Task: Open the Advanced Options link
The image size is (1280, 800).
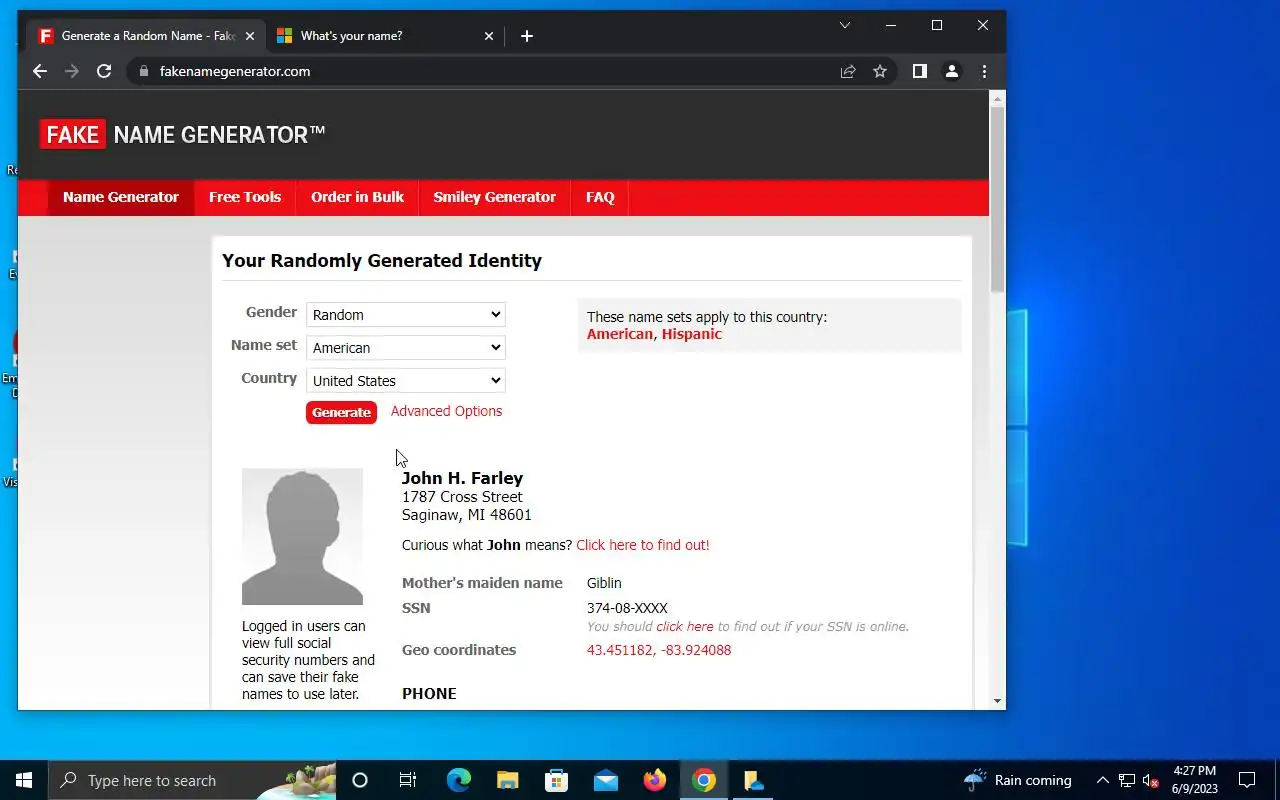Action: pyautogui.click(x=446, y=411)
